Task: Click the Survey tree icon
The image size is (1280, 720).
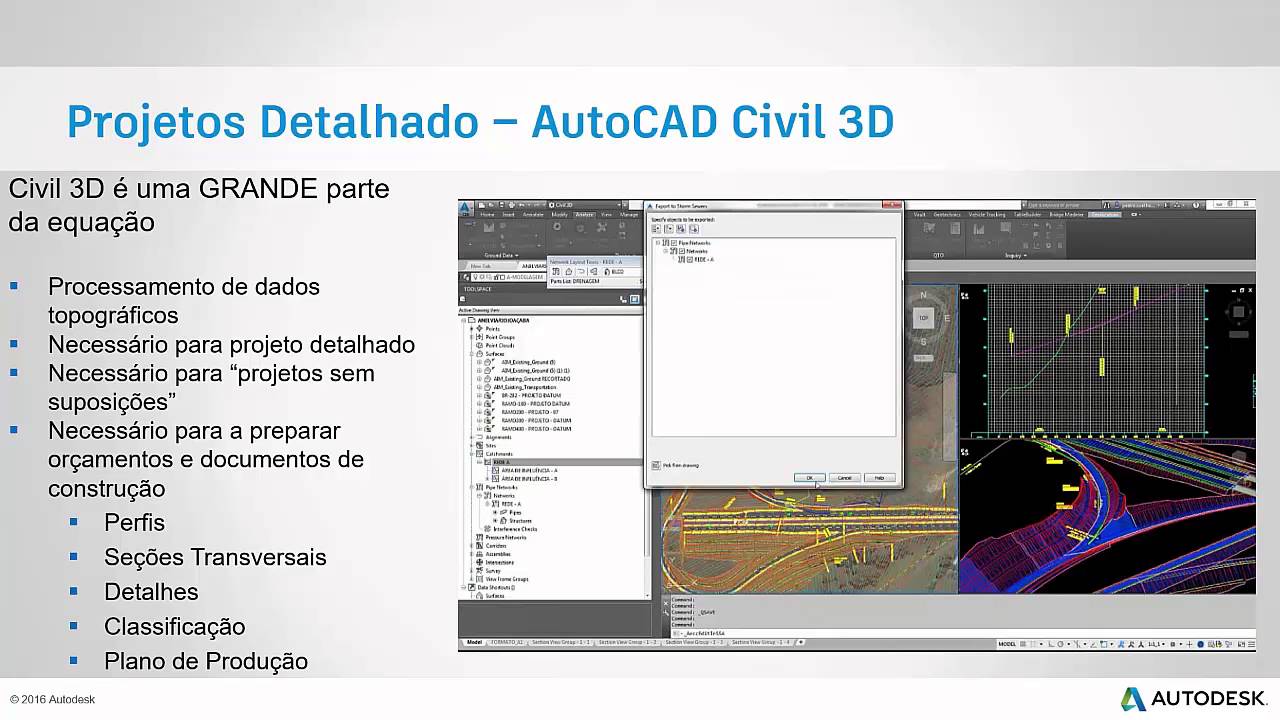Action: pos(480,570)
